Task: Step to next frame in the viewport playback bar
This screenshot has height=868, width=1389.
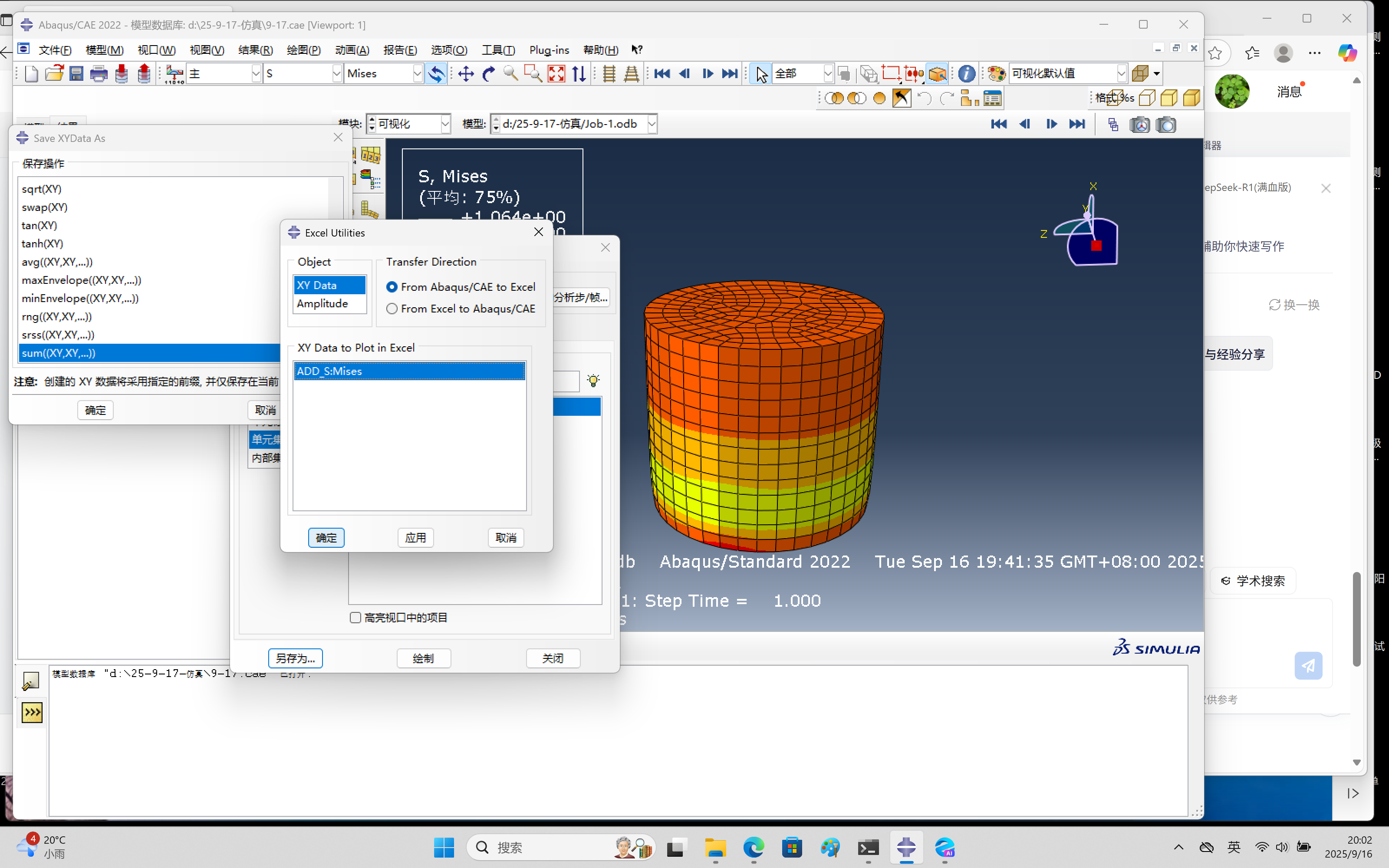Action: click(x=1051, y=124)
